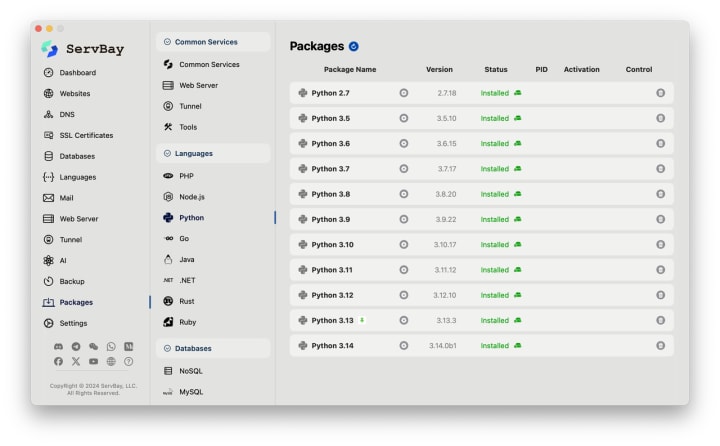Select Java package category
The width and height of the screenshot is (720, 446).
179,260
